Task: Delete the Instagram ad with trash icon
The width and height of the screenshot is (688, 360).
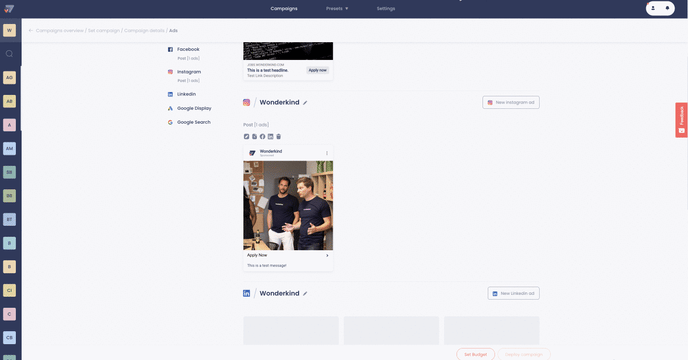Action: 279,137
